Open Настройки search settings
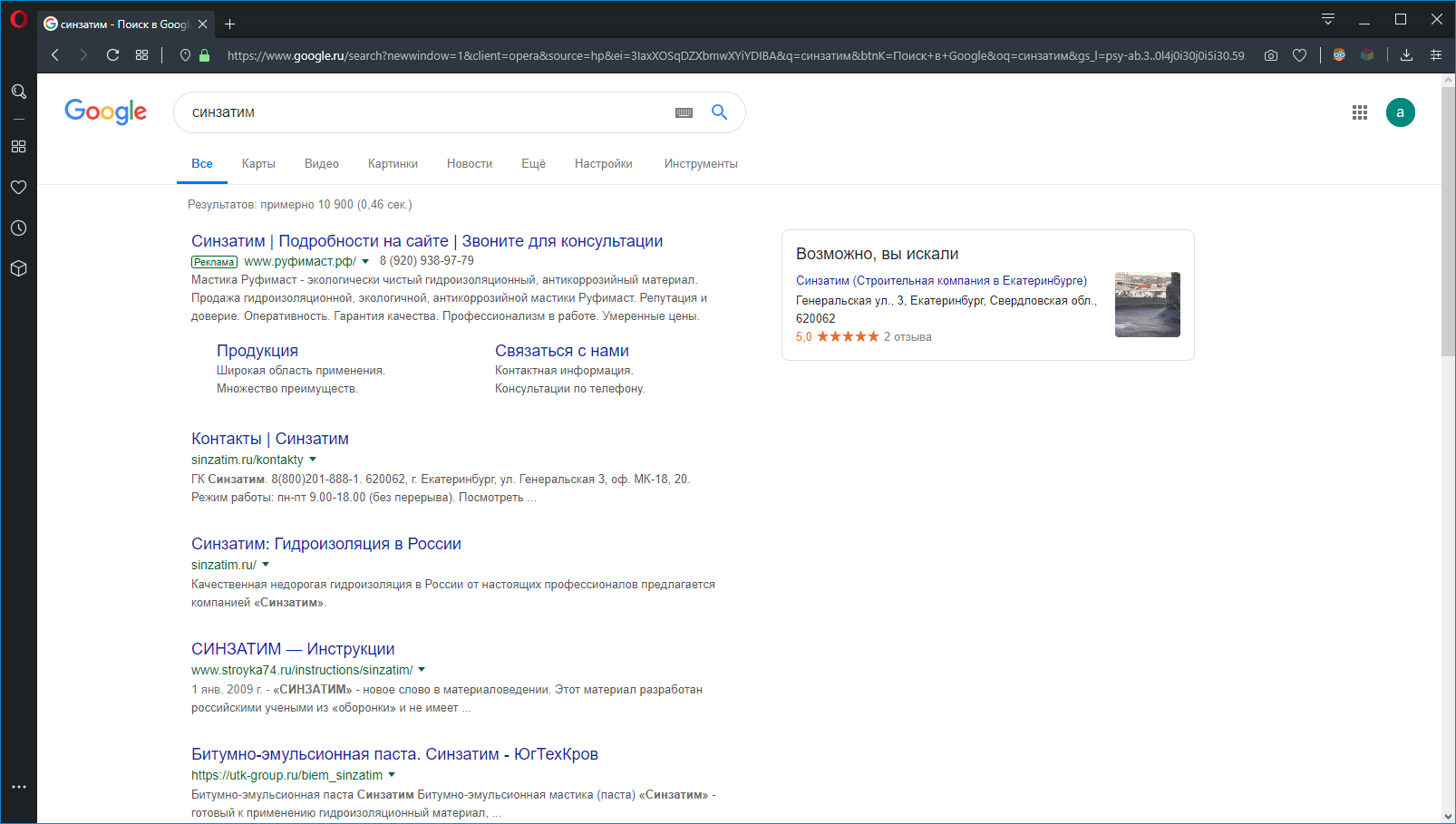The width and height of the screenshot is (1456, 824). pyautogui.click(x=604, y=164)
